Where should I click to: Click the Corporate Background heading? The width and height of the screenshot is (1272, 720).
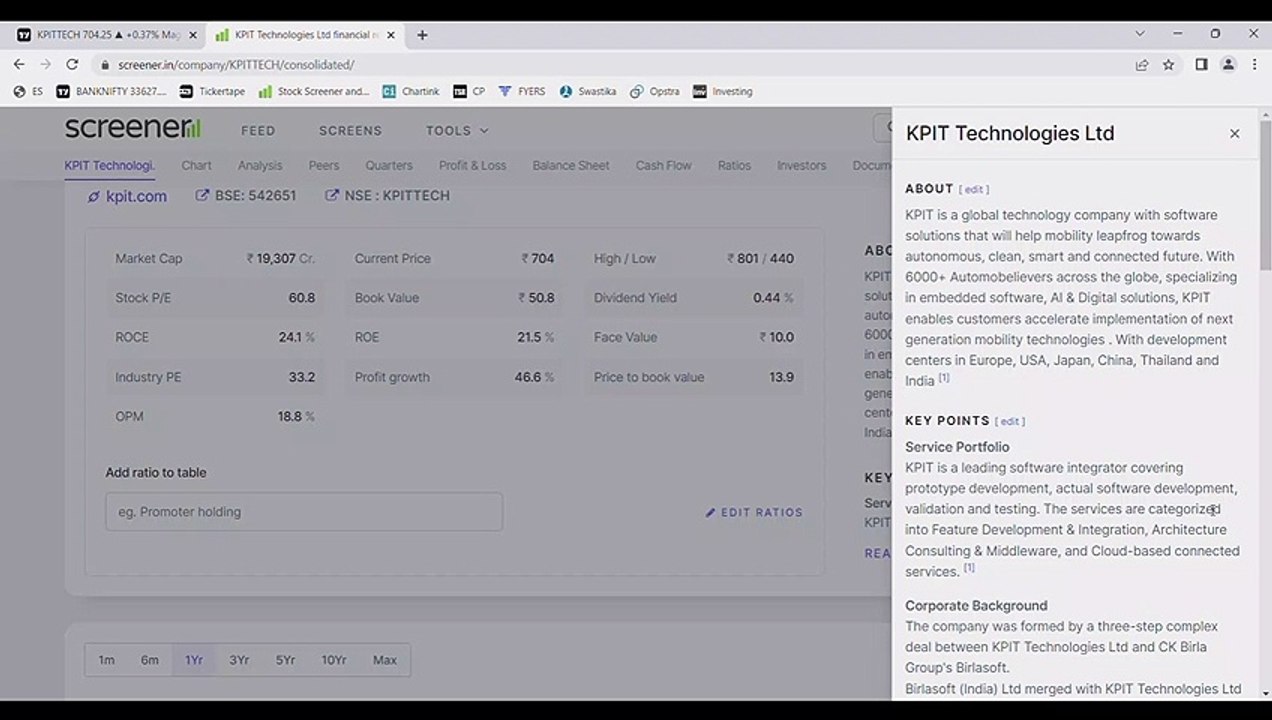976,606
